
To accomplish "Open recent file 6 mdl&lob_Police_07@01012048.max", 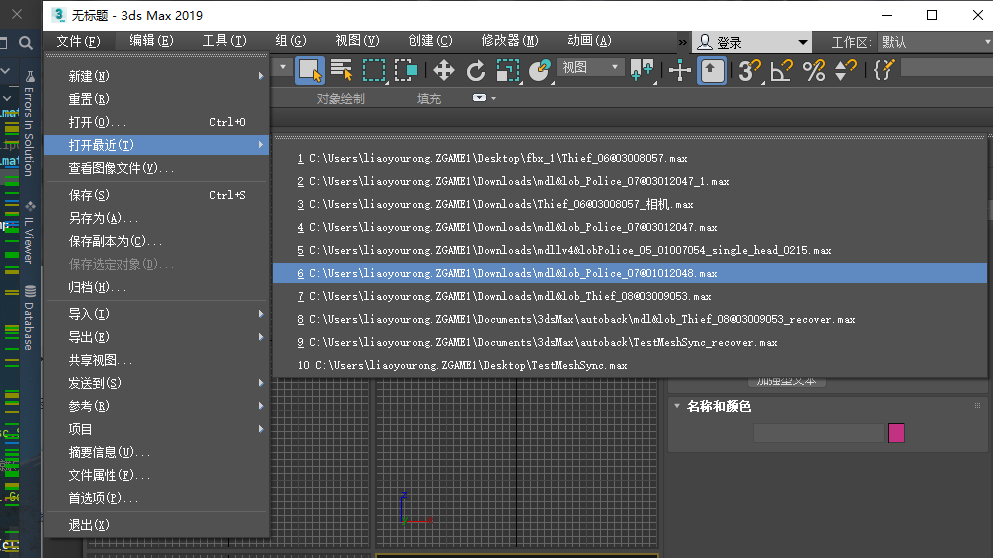I will pos(629,274).
